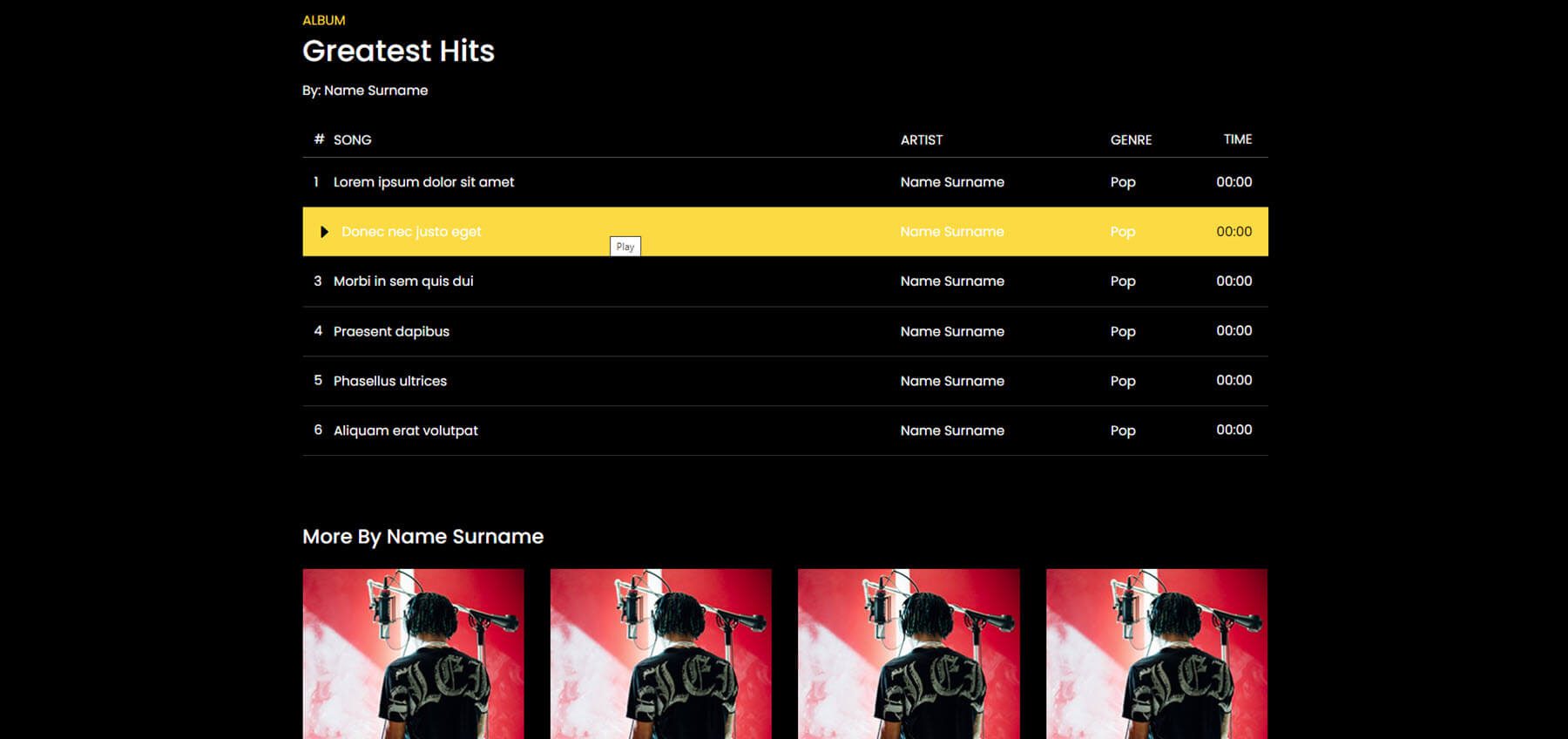Open artist link in "Phasellus ultrices" row
The height and width of the screenshot is (739, 1568).
[x=952, y=381]
